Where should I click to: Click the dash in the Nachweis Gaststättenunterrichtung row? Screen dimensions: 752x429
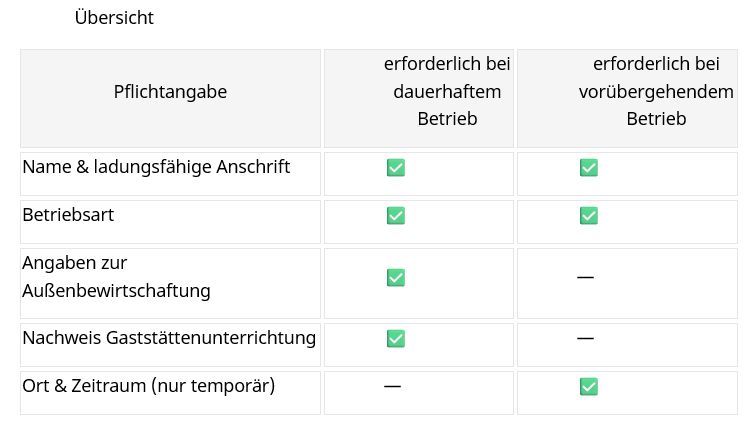[x=585, y=338]
